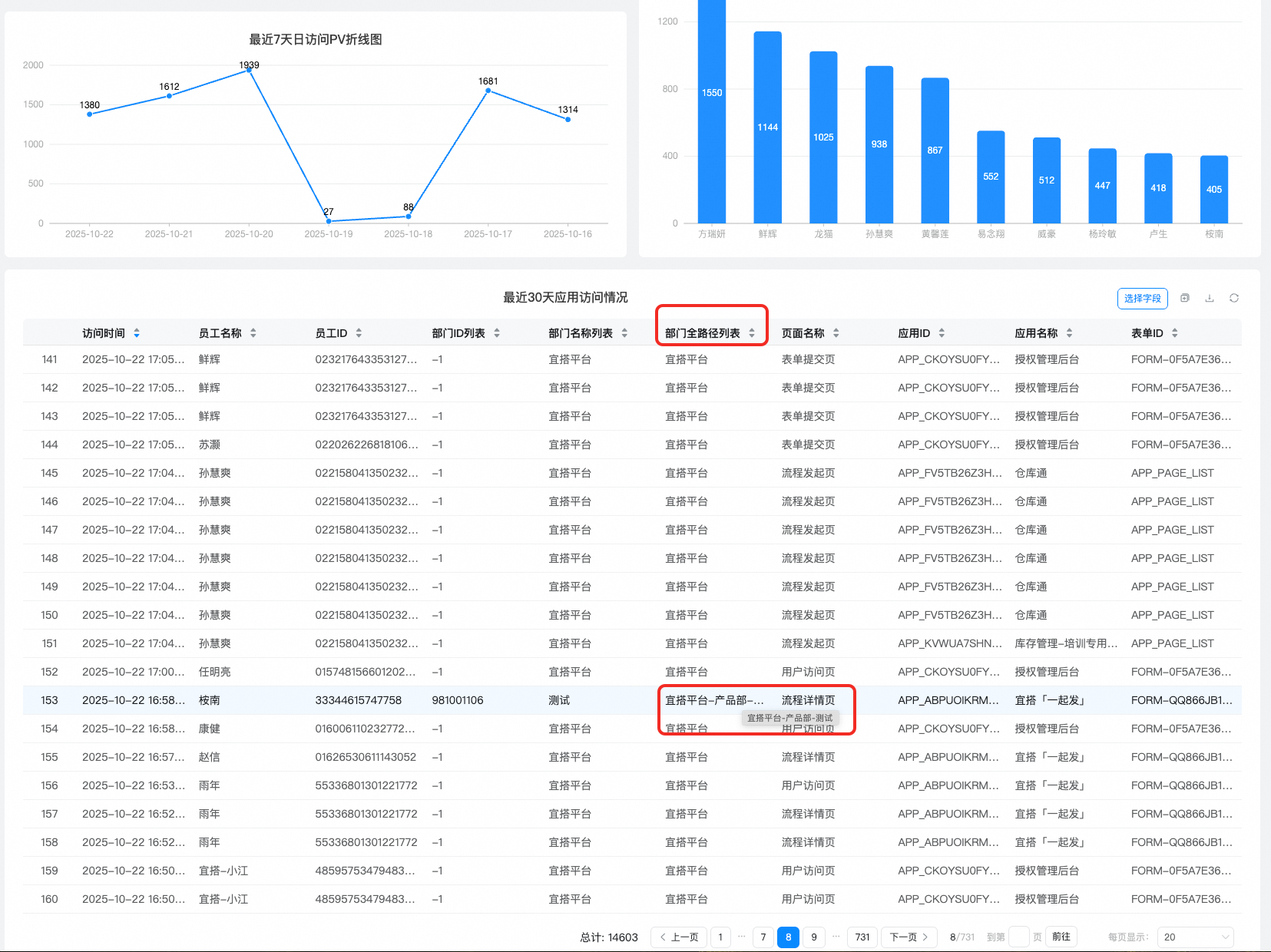Click the 选择字段 button
Screen dimensions: 1271x952
[x=1142, y=299]
